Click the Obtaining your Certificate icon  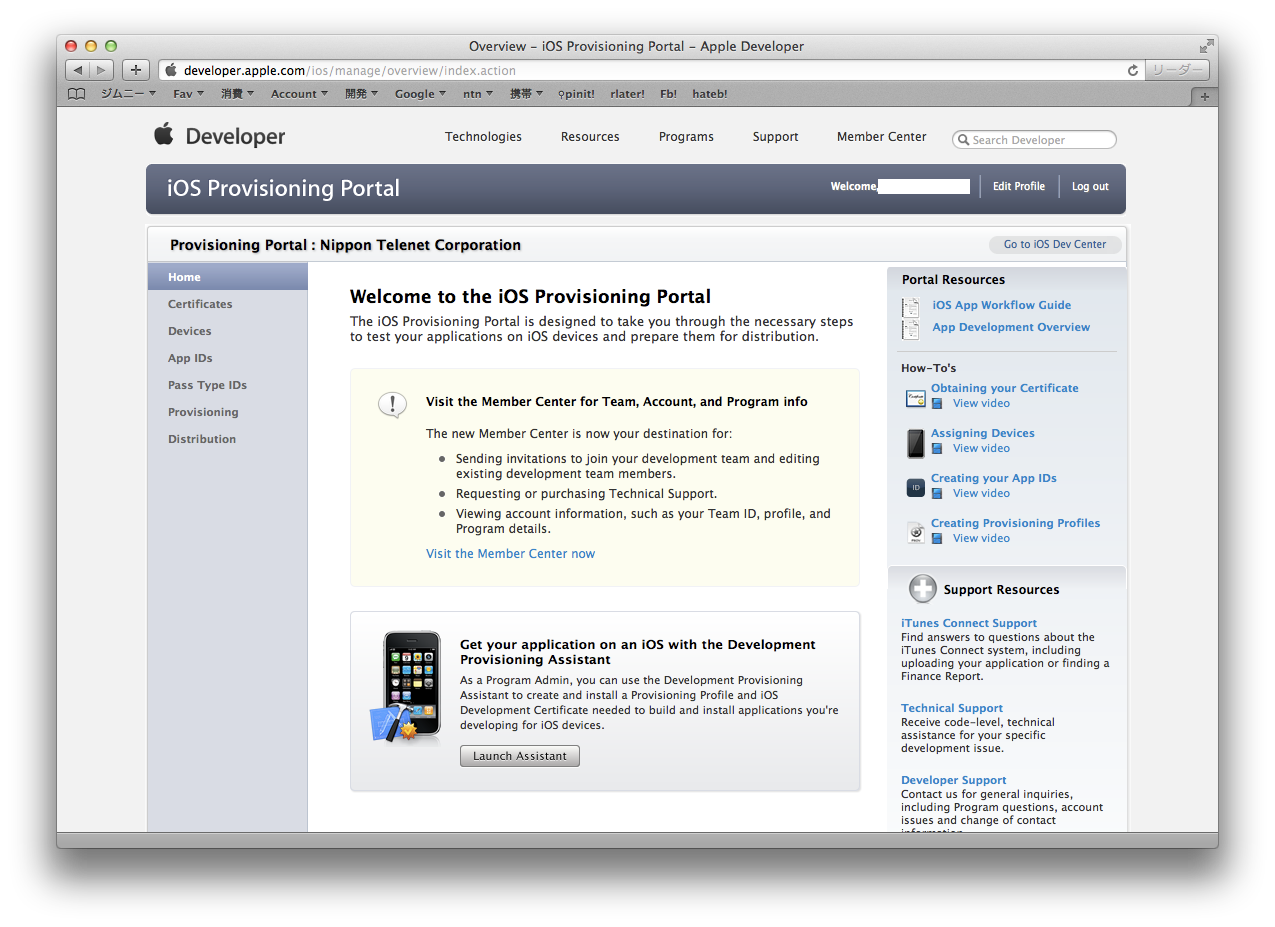915,398
